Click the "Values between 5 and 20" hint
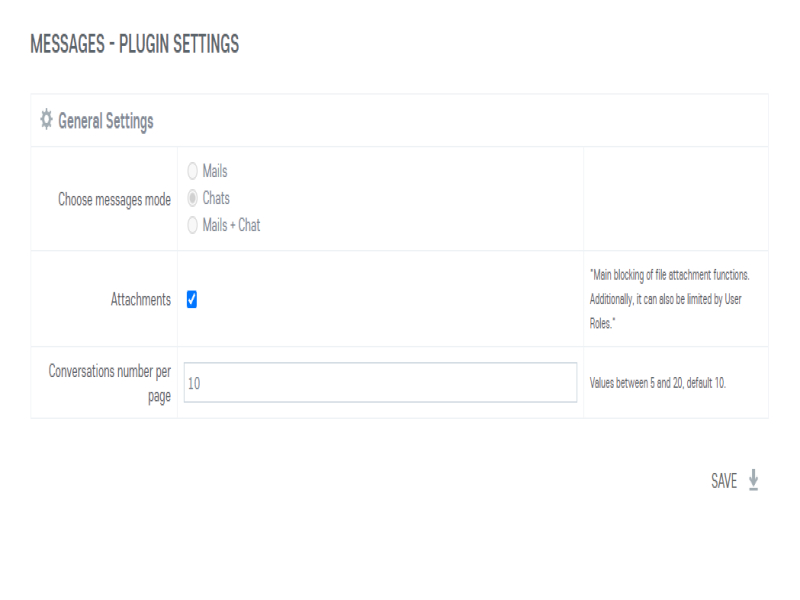800x600 pixels. (657, 382)
